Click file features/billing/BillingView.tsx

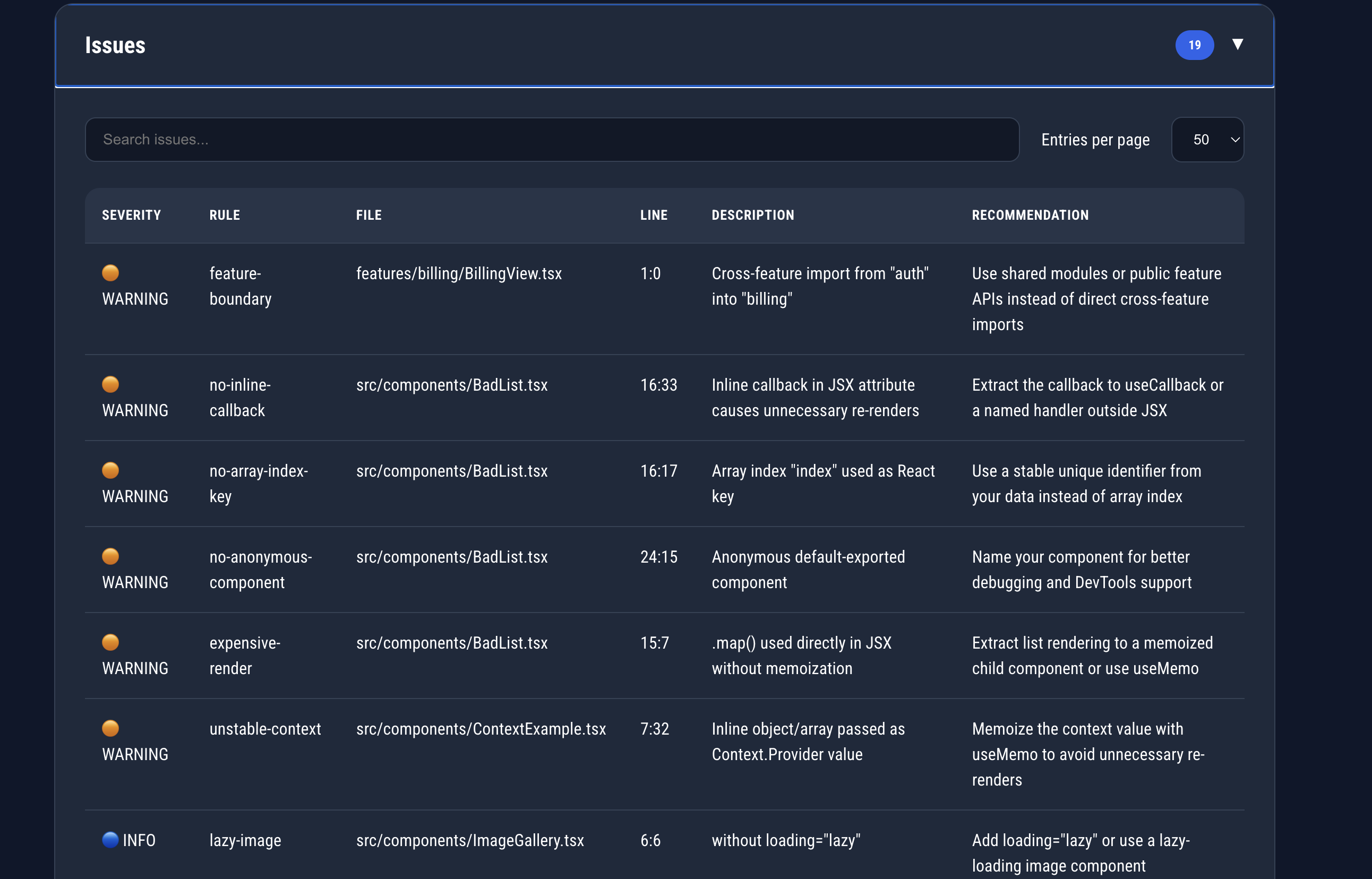(459, 273)
